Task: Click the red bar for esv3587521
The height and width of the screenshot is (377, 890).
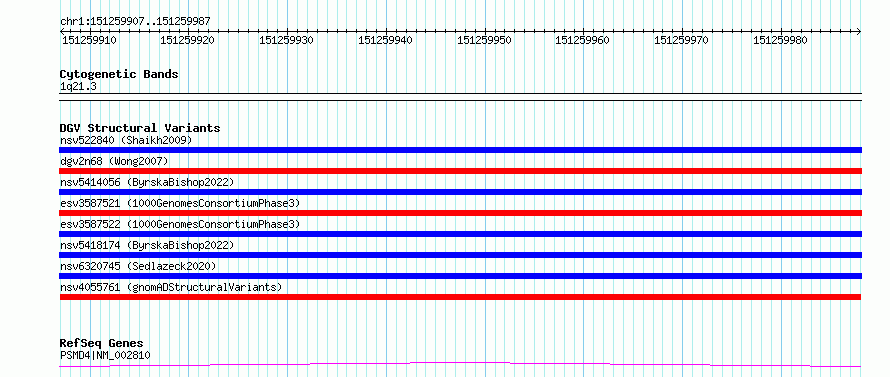Action: tap(460, 213)
